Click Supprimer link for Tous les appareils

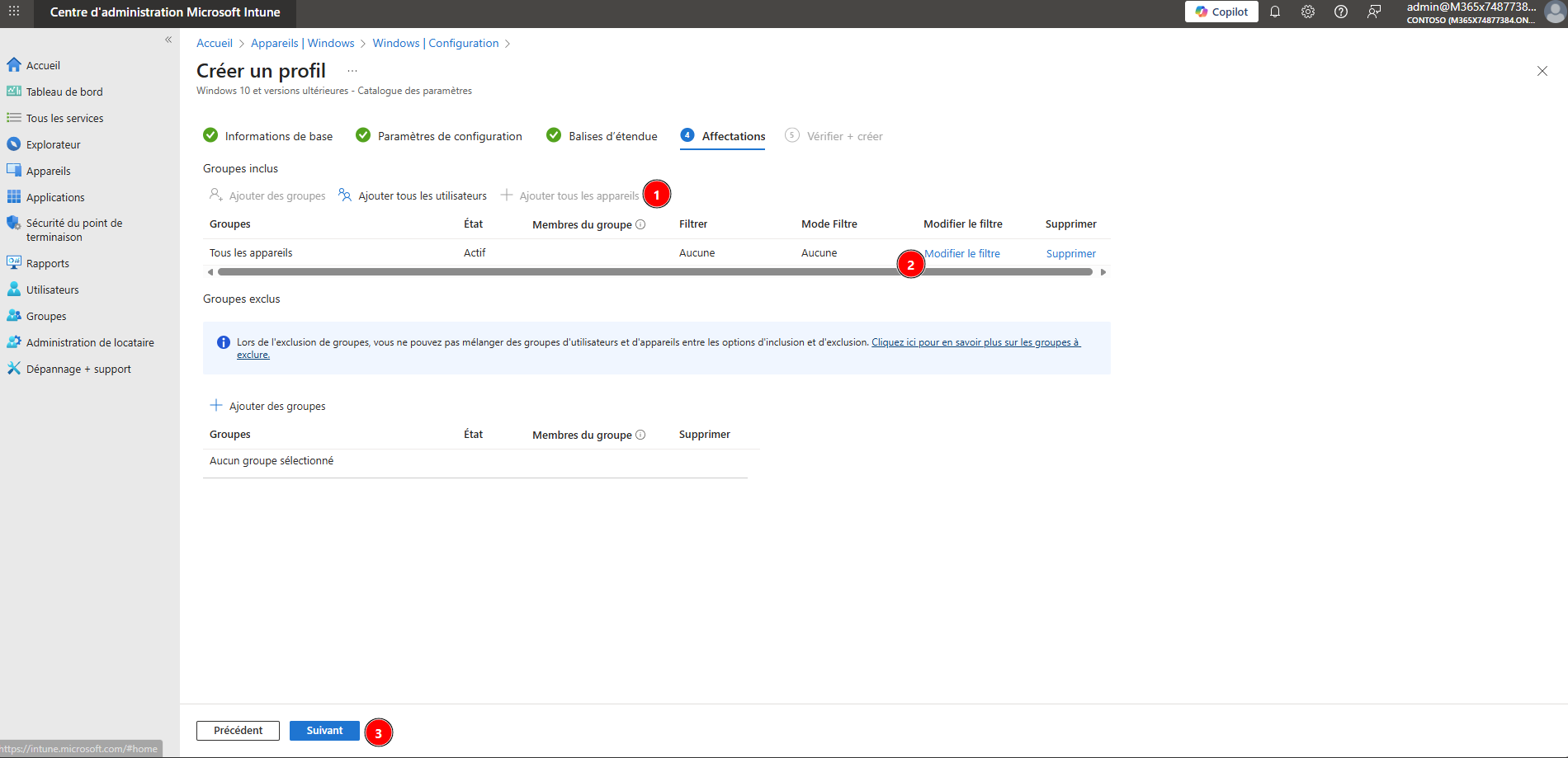tap(1071, 253)
